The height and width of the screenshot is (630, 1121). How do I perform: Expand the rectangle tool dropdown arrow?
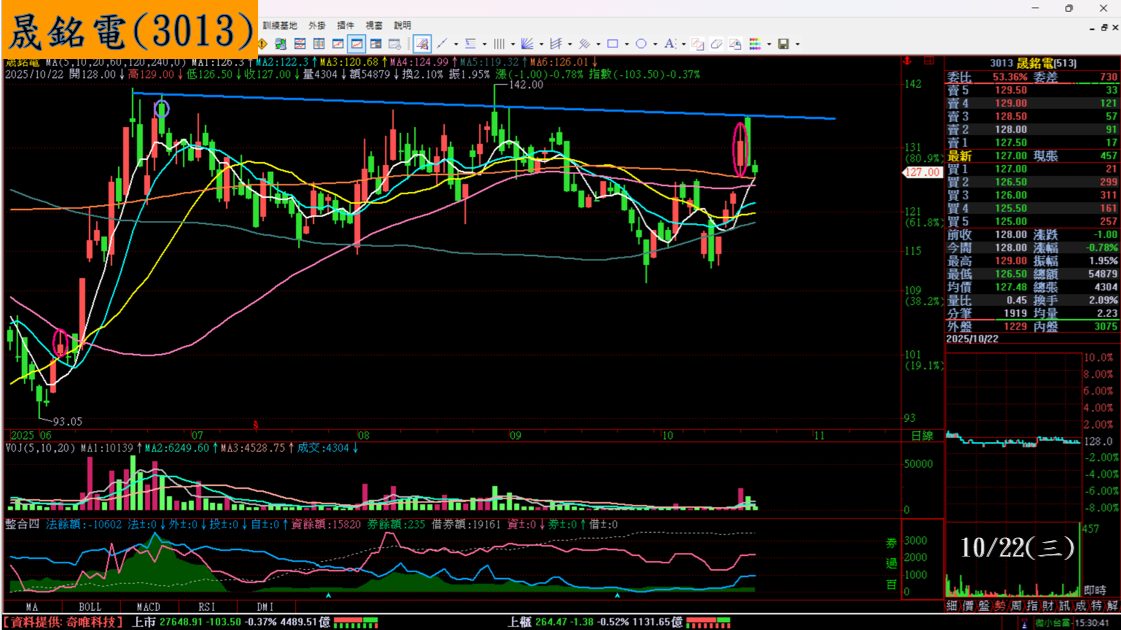pyautogui.click(x=625, y=44)
